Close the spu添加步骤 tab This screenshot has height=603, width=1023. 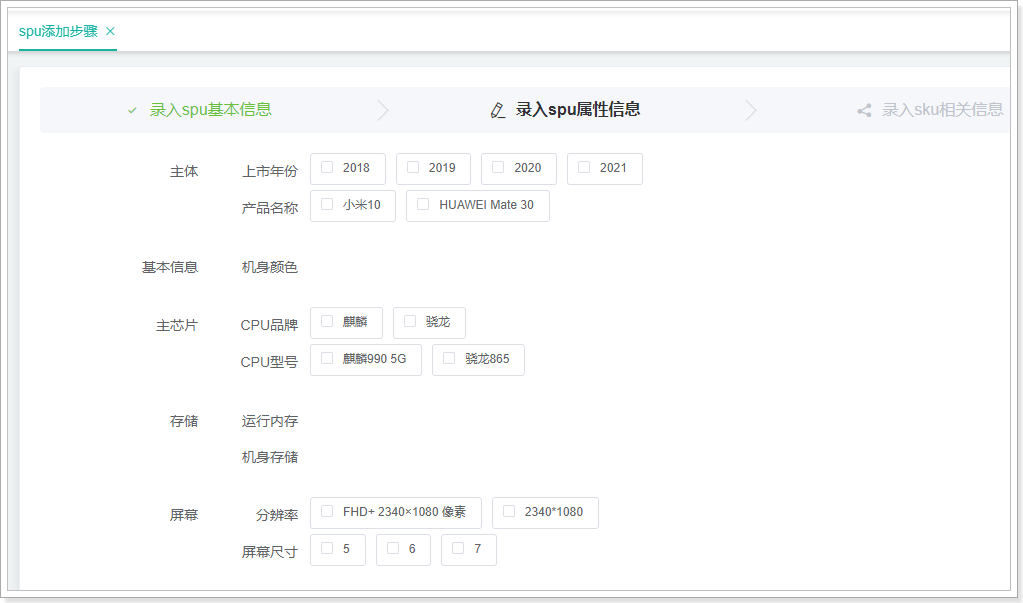[x=110, y=31]
